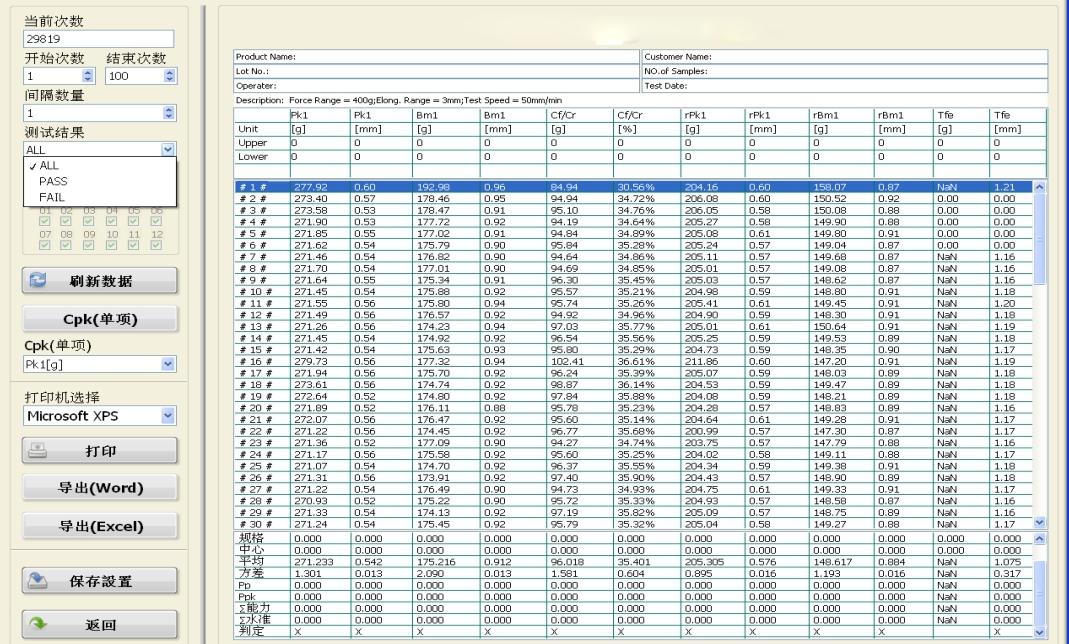Select data row # 30 #

click(633, 525)
